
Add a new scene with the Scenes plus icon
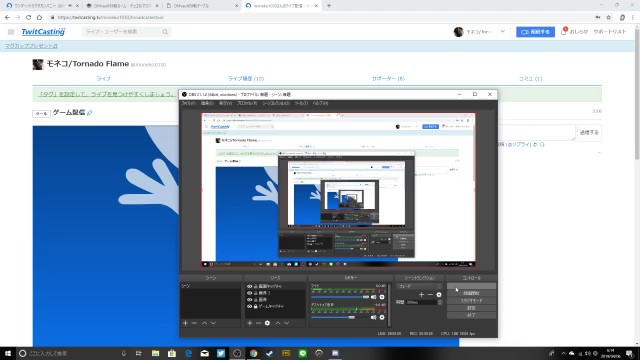pos(185,323)
